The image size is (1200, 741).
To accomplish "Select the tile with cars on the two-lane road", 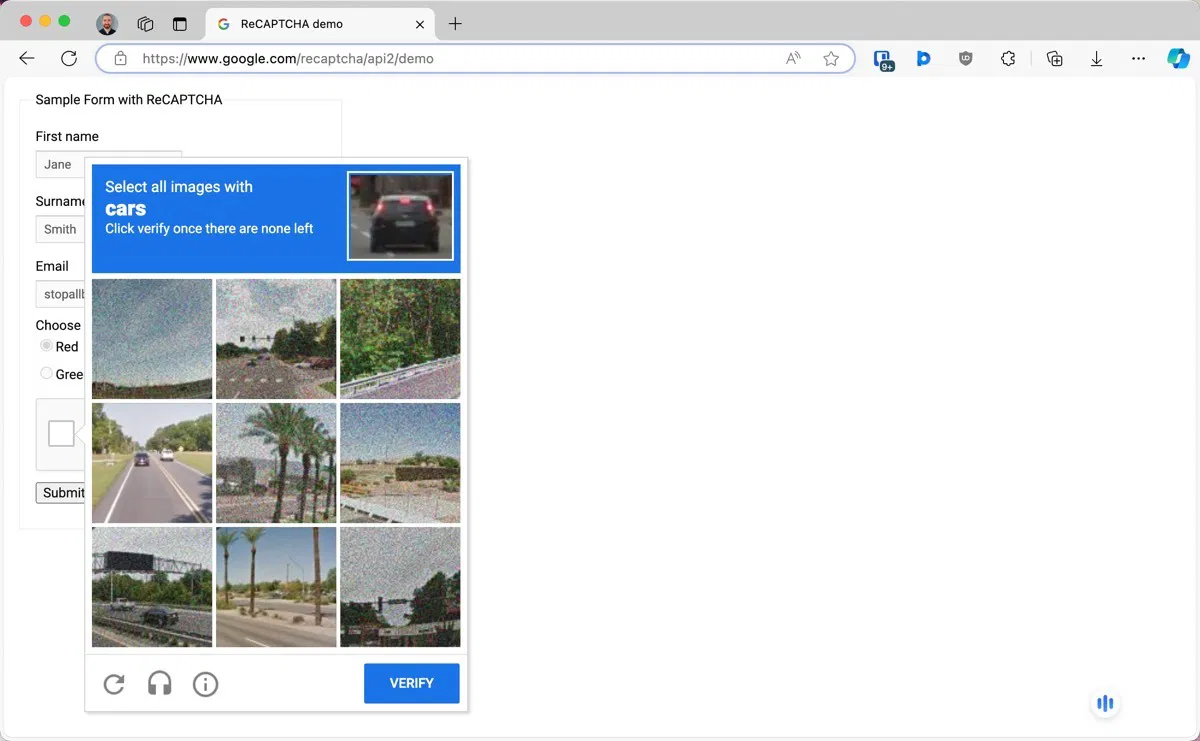I will click(x=152, y=463).
